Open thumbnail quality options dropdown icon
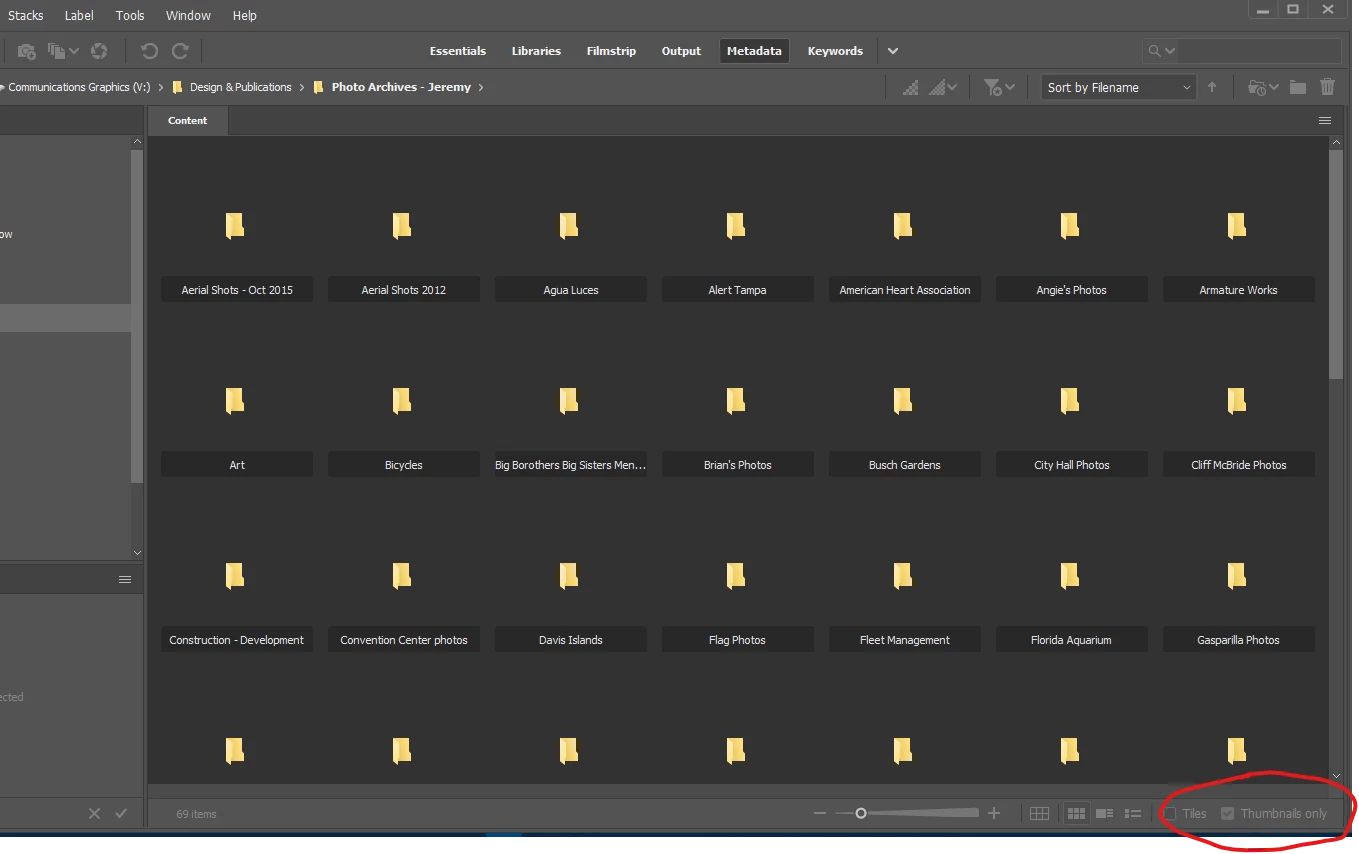1359x854 pixels. (943, 88)
